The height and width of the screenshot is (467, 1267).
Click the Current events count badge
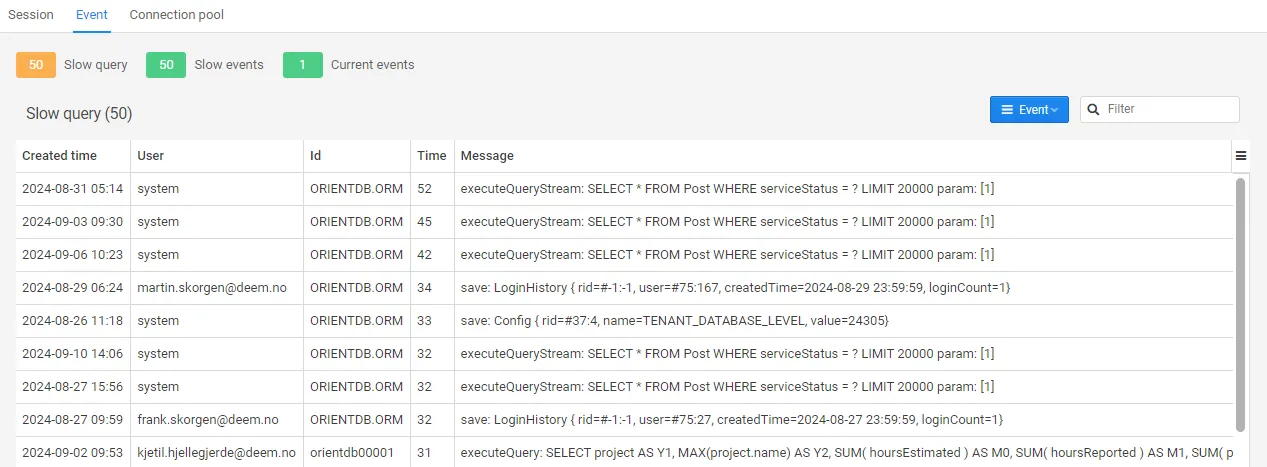tap(303, 65)
